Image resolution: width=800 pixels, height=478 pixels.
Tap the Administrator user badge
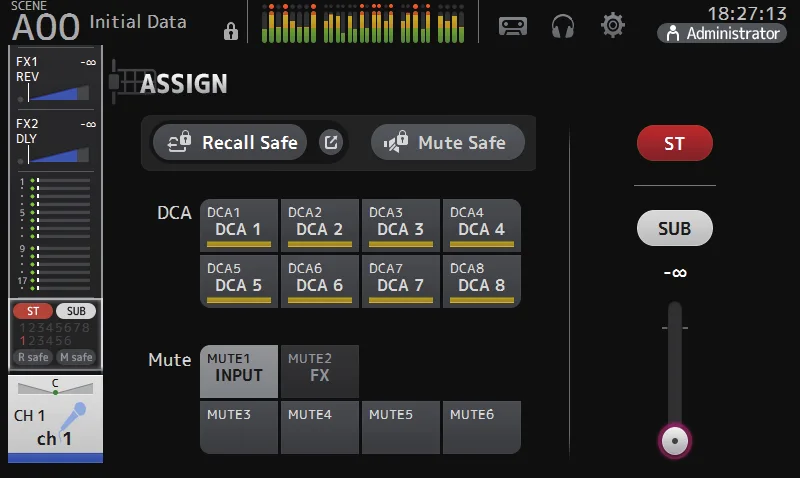[722, 33]
